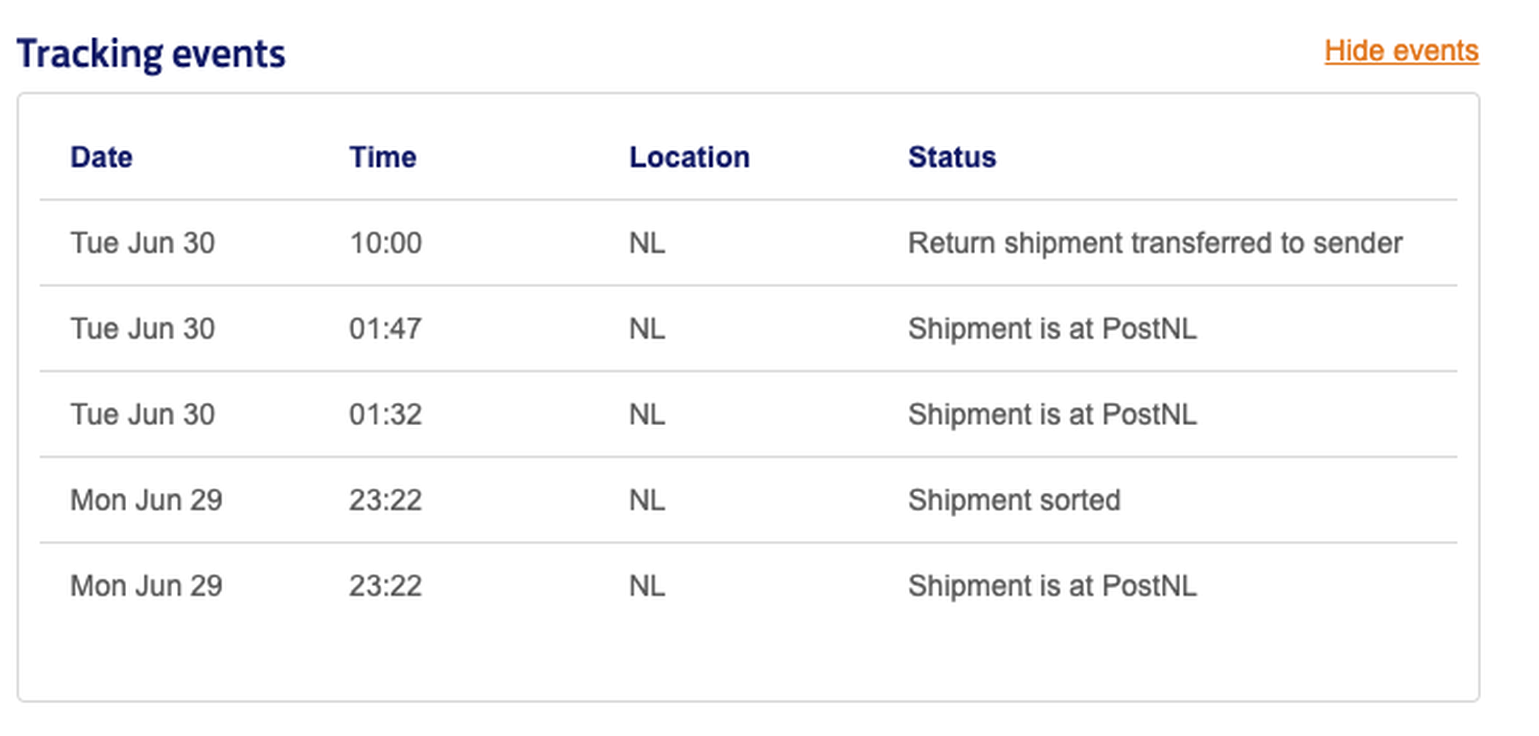Select the bottom row 'Shipment is at PostNL'

(x=1052, y=586)
